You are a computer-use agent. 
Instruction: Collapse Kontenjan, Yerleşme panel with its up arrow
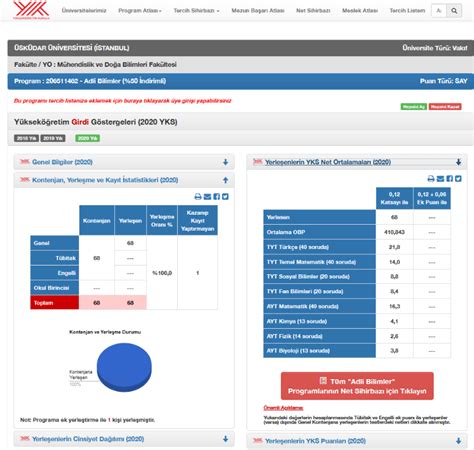[x=226, y=180]
